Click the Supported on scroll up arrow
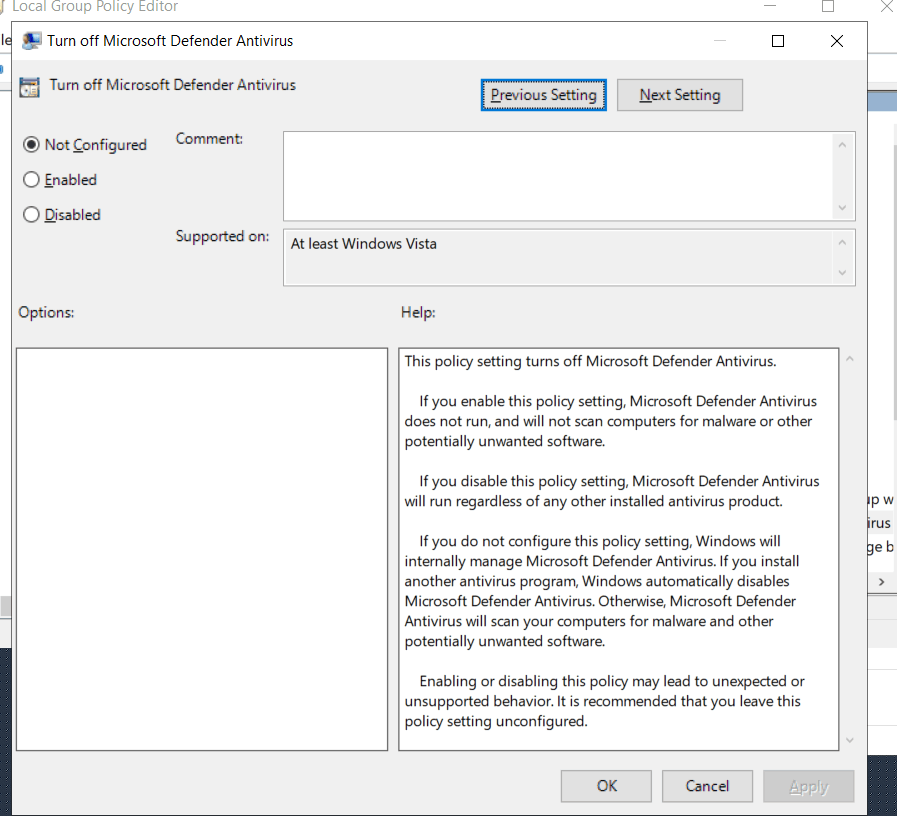Screen dimensions: 897x816 click(842, 243)
